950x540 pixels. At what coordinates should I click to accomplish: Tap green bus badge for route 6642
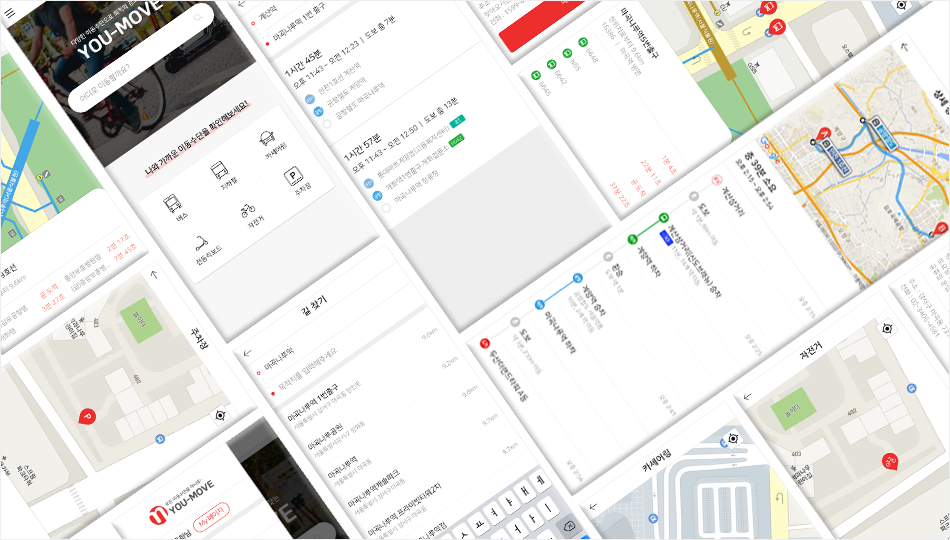click(551, 64)
